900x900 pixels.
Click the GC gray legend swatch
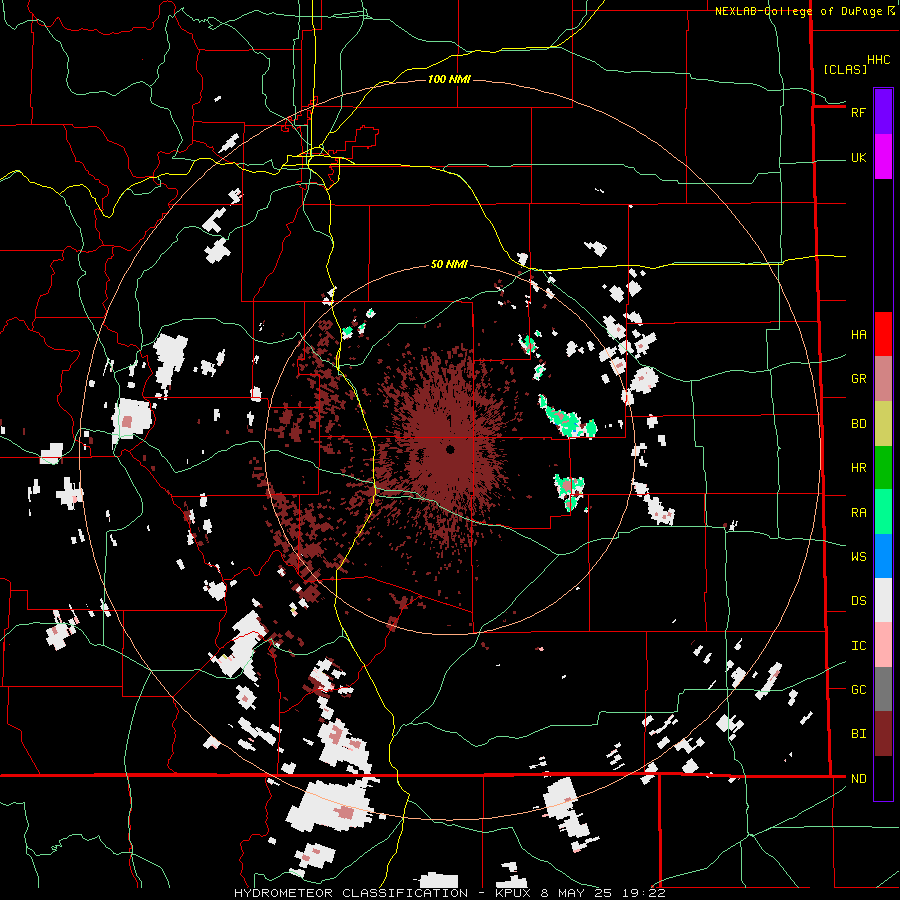point(883,689)
